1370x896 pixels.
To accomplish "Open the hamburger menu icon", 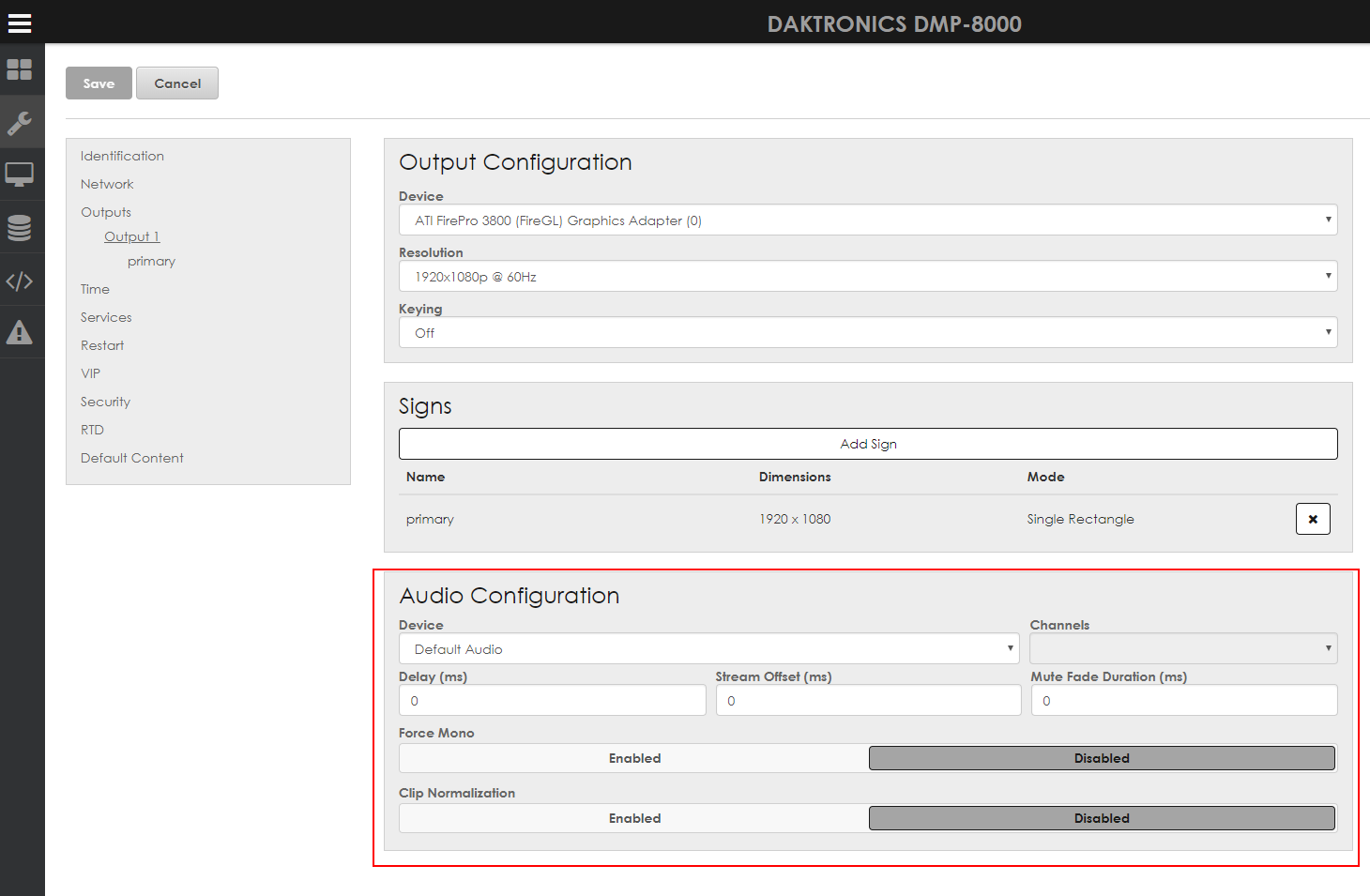I will click(x=20, y=23).
